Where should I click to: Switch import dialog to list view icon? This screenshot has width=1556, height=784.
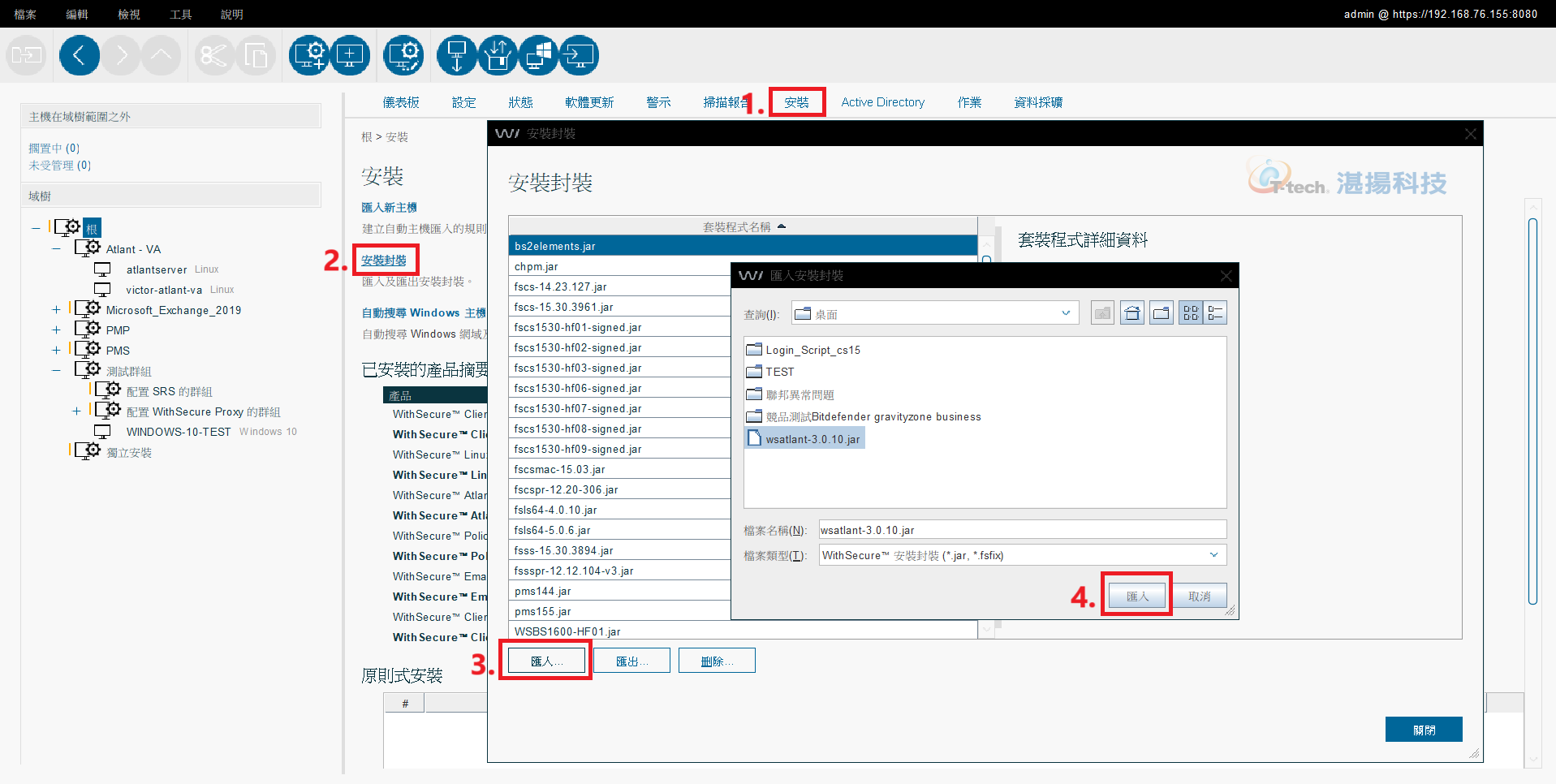click(x=1191, y=313)
